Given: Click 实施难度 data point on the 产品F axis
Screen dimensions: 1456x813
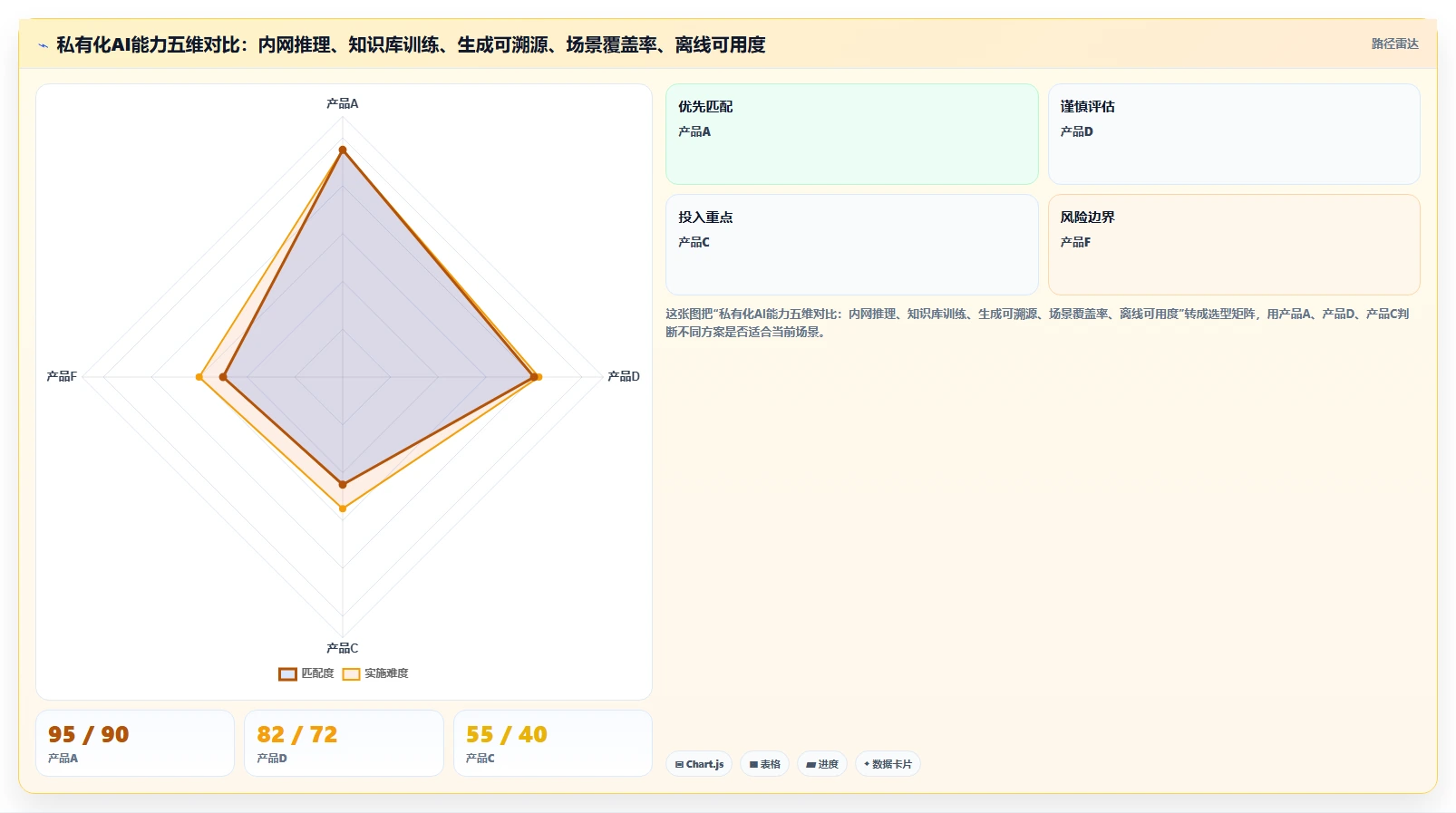Looking at the screenshot, I should click(x=199, y=377).
